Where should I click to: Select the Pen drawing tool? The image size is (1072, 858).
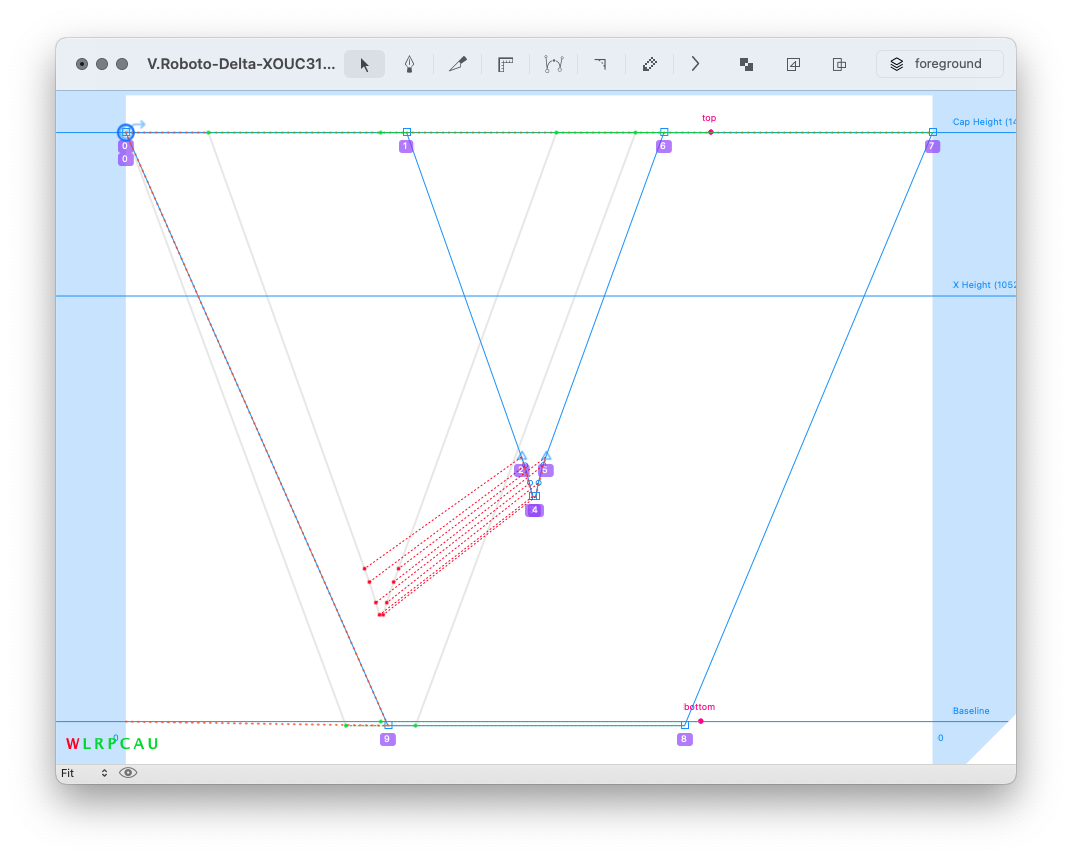(409, 64)
